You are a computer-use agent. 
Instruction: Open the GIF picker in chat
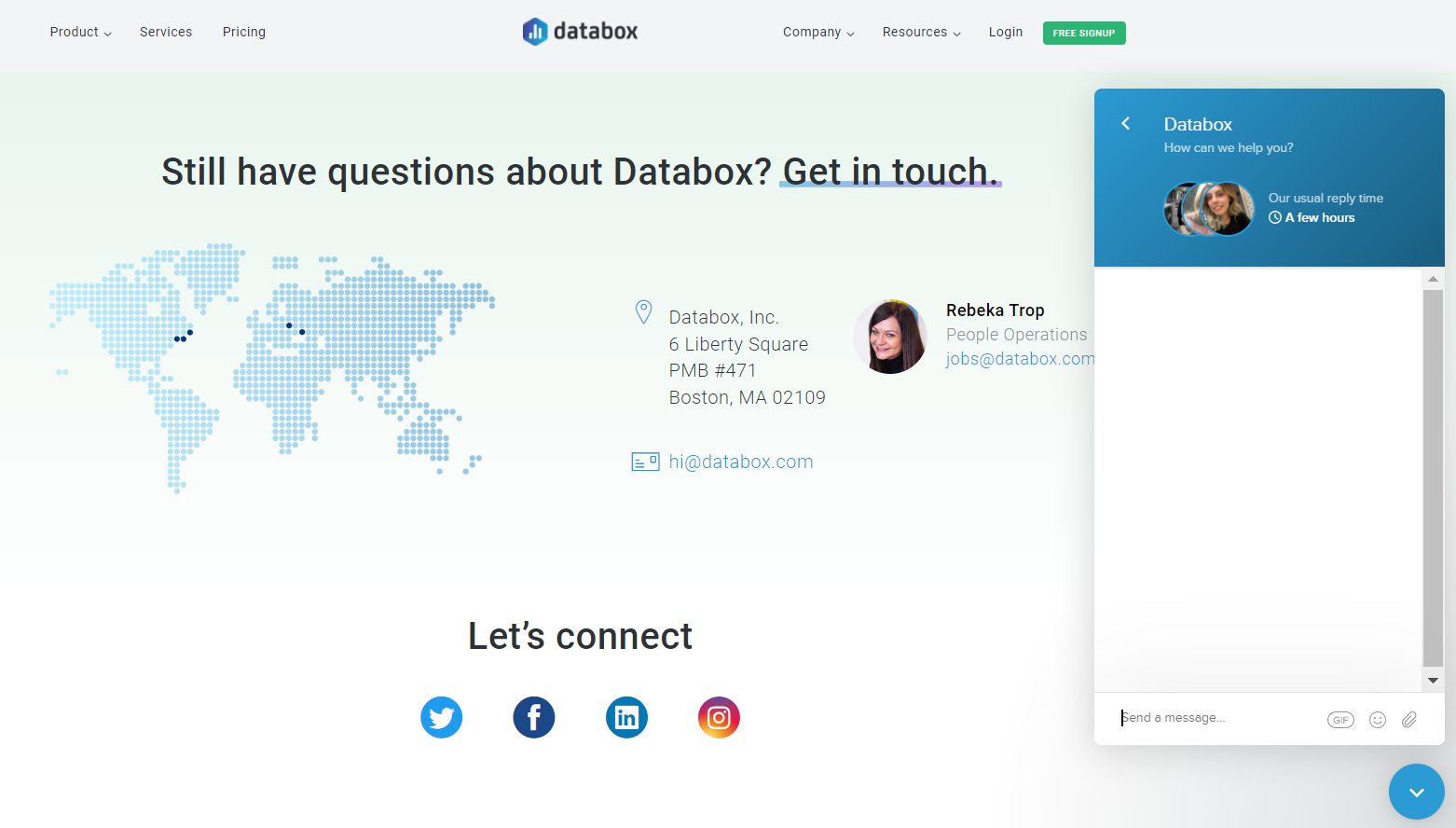pyautogui.click(x=1340, y=720)
